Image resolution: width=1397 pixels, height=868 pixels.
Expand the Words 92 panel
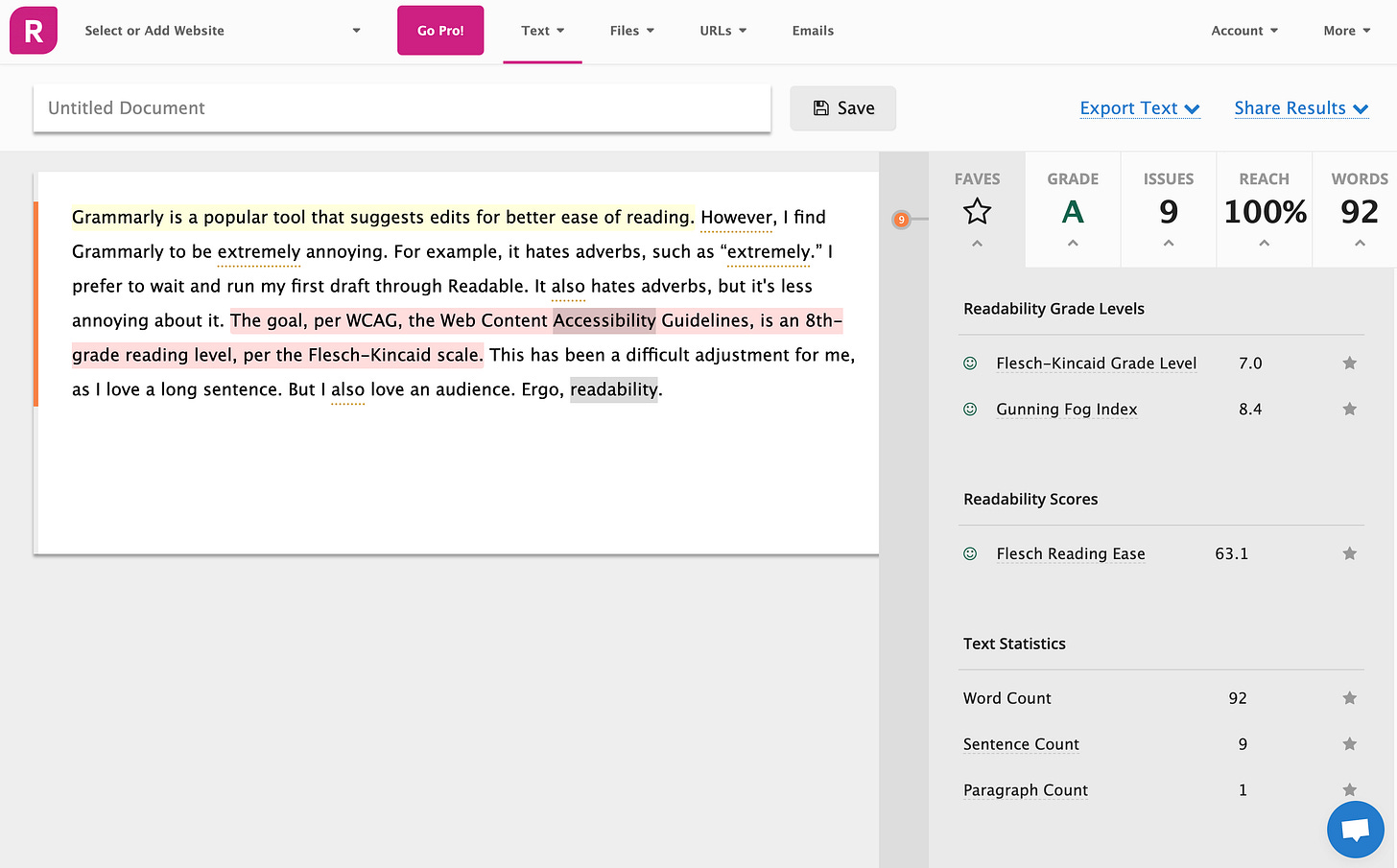pyautogui.click(x=1360, y=244)
